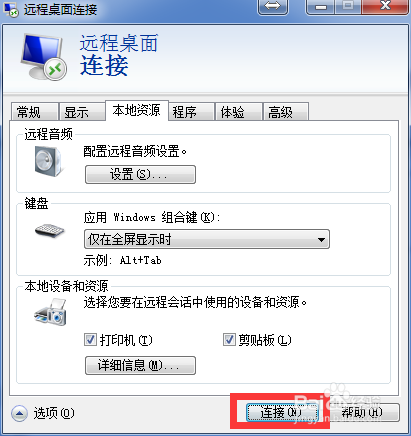411x436 pixels.
Task: Click the remote desktop monitor icon in header
Action: [43, 56]
